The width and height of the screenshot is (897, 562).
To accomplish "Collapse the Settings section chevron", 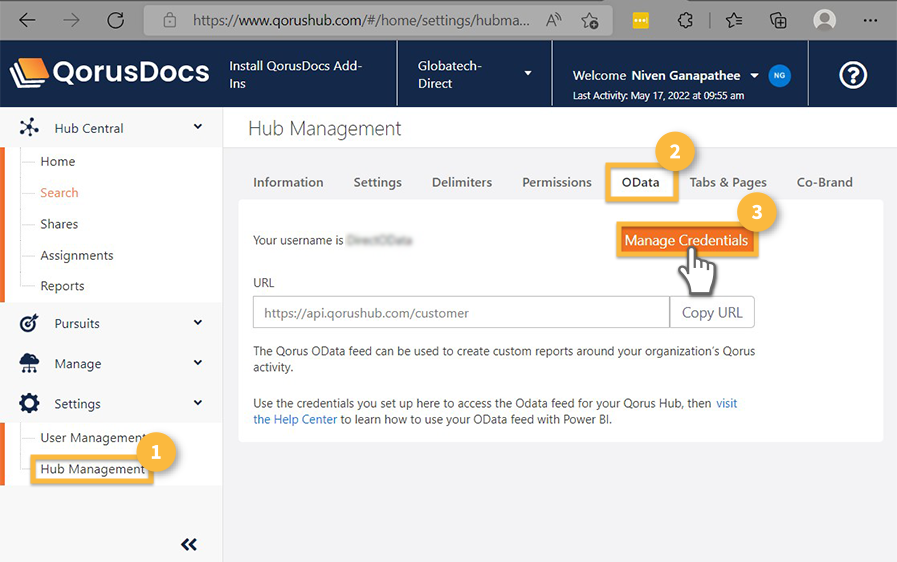I will (x=198, y=402).
